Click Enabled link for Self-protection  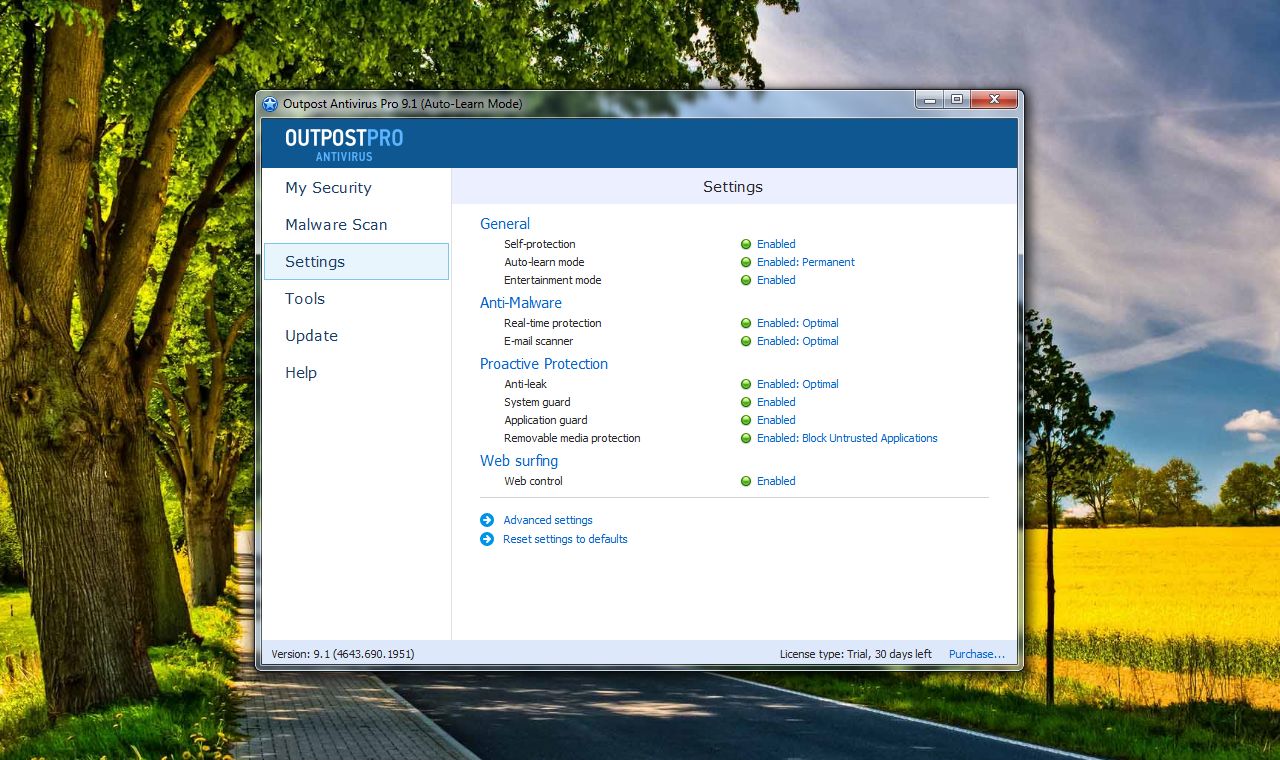(776, 244)
